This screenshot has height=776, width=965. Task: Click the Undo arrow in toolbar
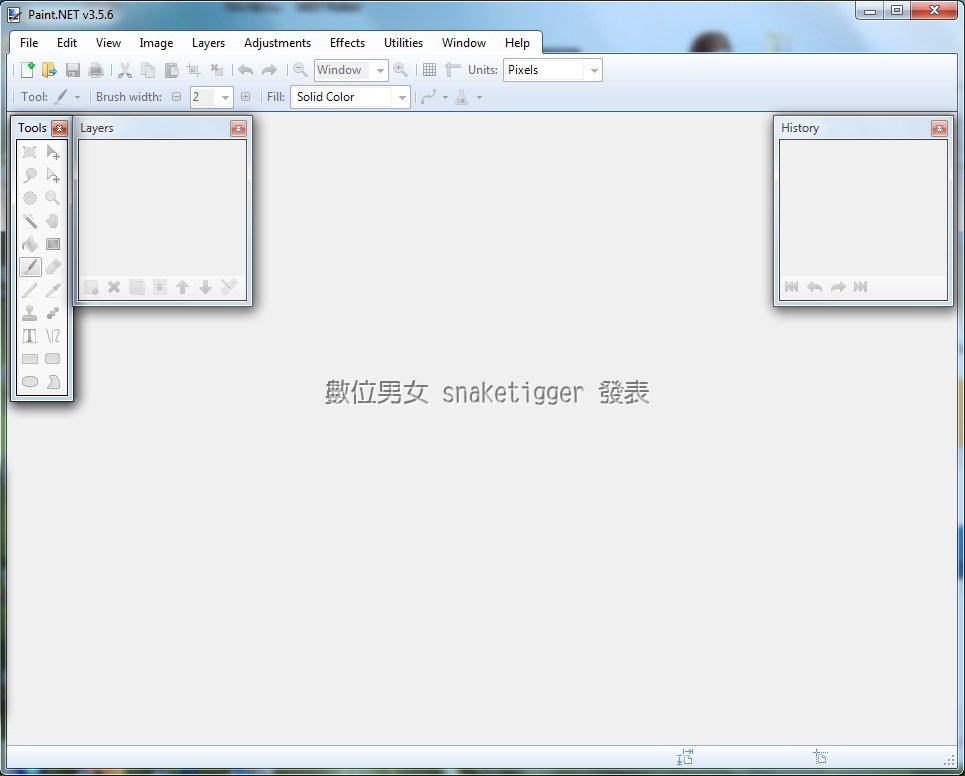click(x=246, y=70)
